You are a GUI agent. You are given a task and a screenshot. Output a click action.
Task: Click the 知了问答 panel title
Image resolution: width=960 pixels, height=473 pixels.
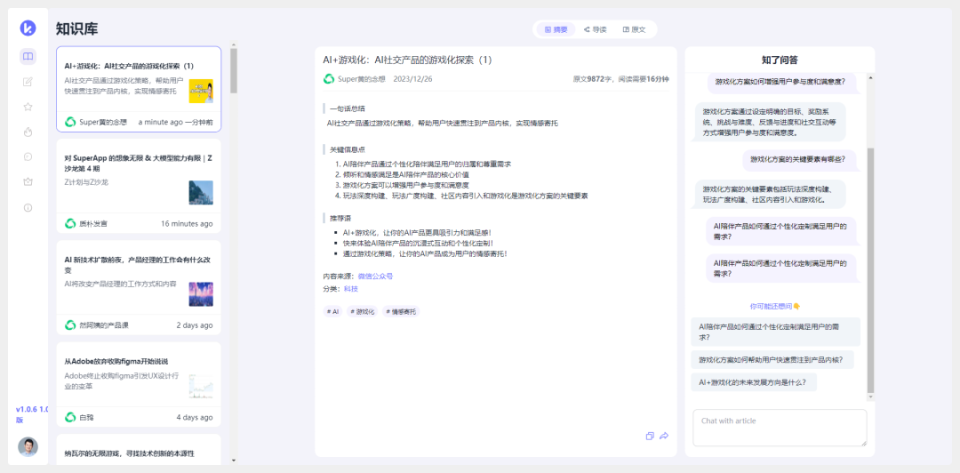coord(779,60)
